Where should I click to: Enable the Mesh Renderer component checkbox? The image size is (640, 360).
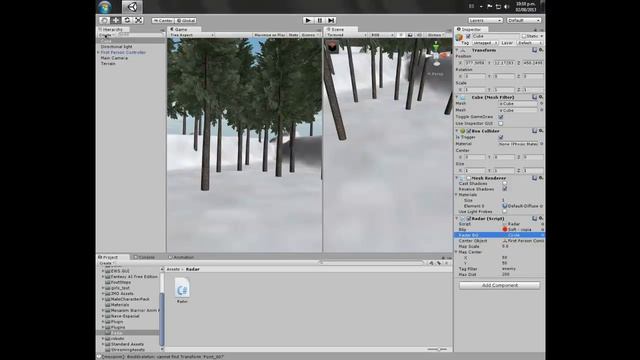pos(469,178)
